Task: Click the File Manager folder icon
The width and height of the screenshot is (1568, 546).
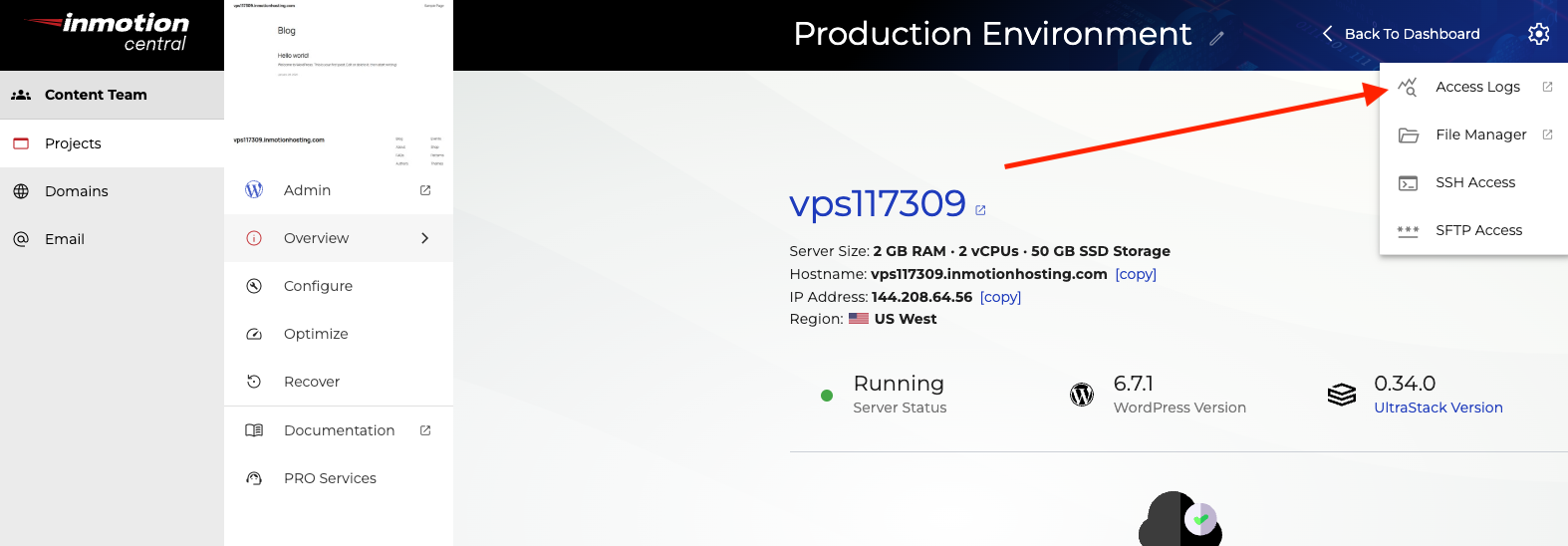Action: click(1408, 135)
